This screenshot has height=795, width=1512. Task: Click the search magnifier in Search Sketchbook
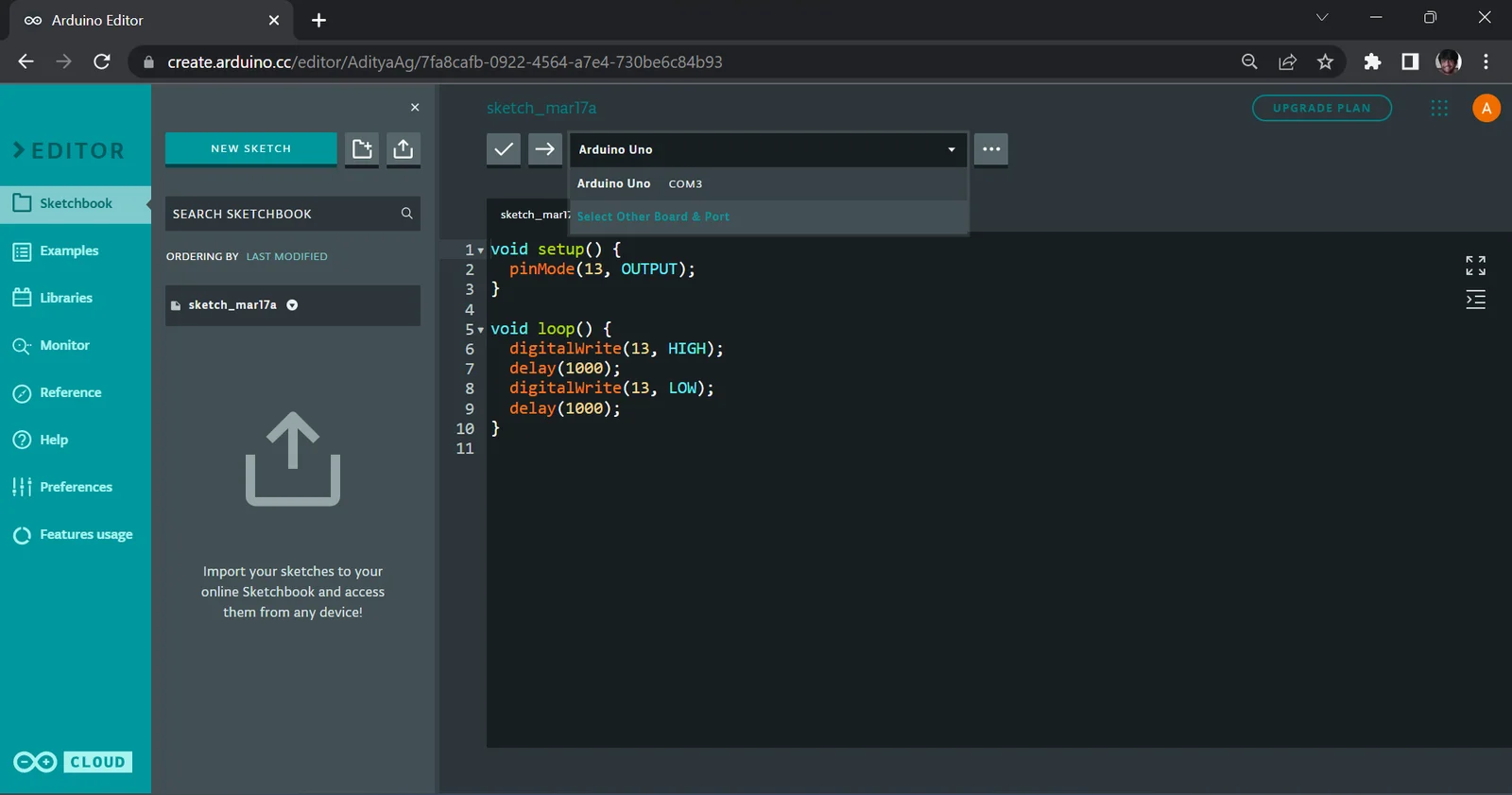(x=406, y=214)
